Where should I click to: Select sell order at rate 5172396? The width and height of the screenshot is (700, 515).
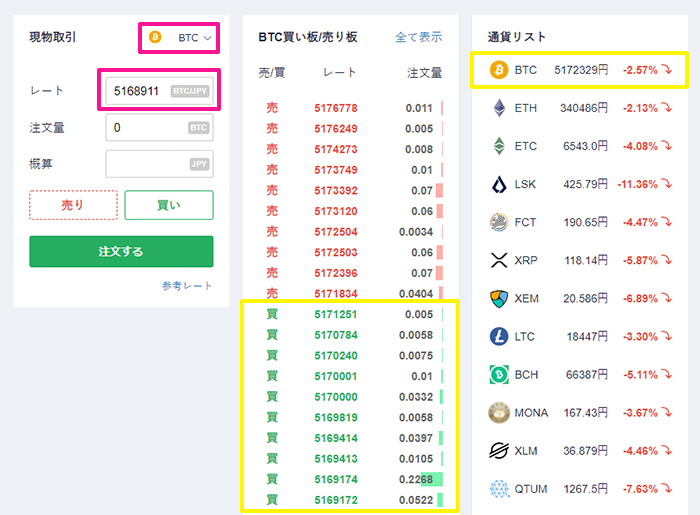(x=351, y=273)
